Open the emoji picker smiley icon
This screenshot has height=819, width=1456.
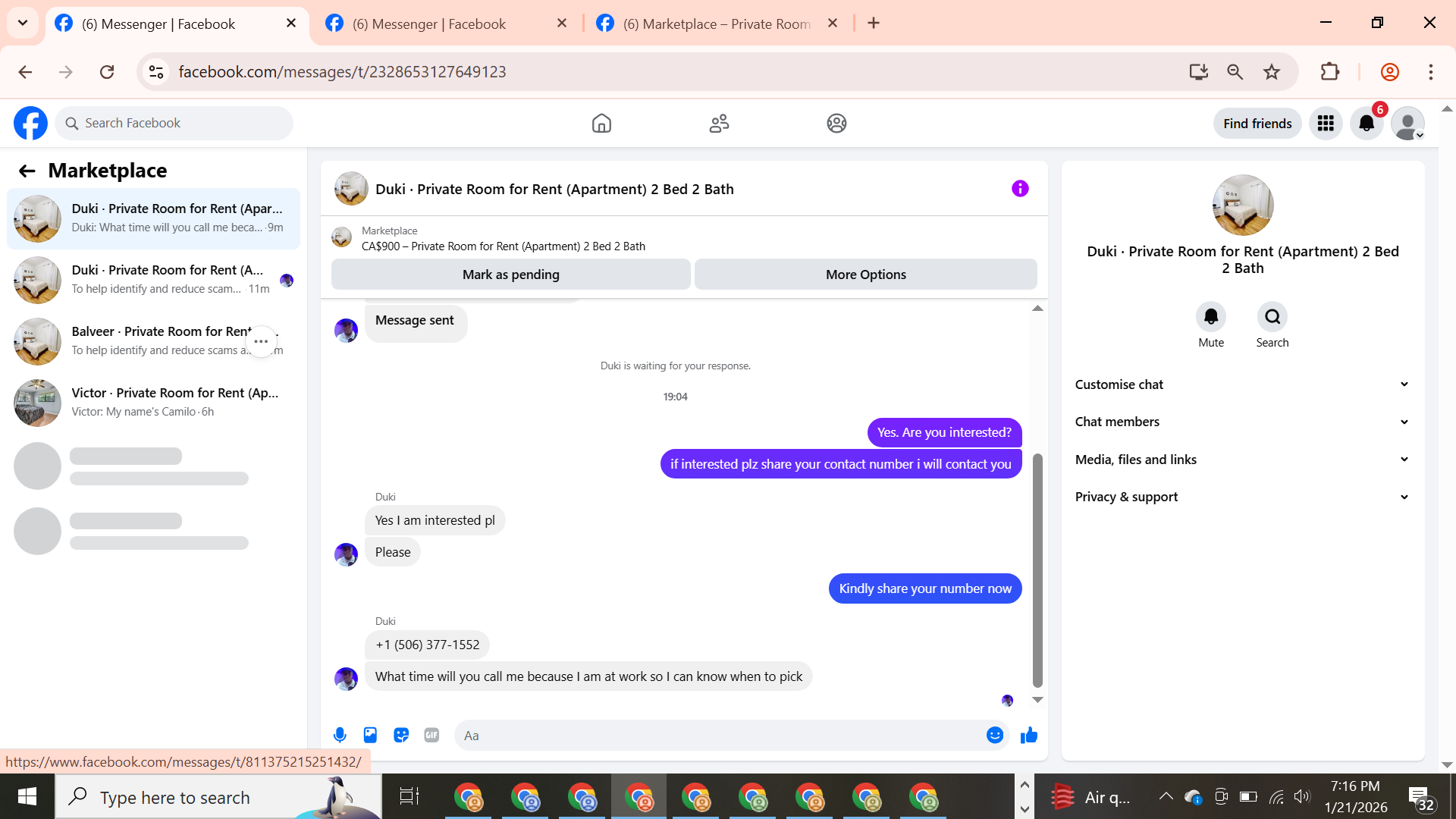pos(995,735)
